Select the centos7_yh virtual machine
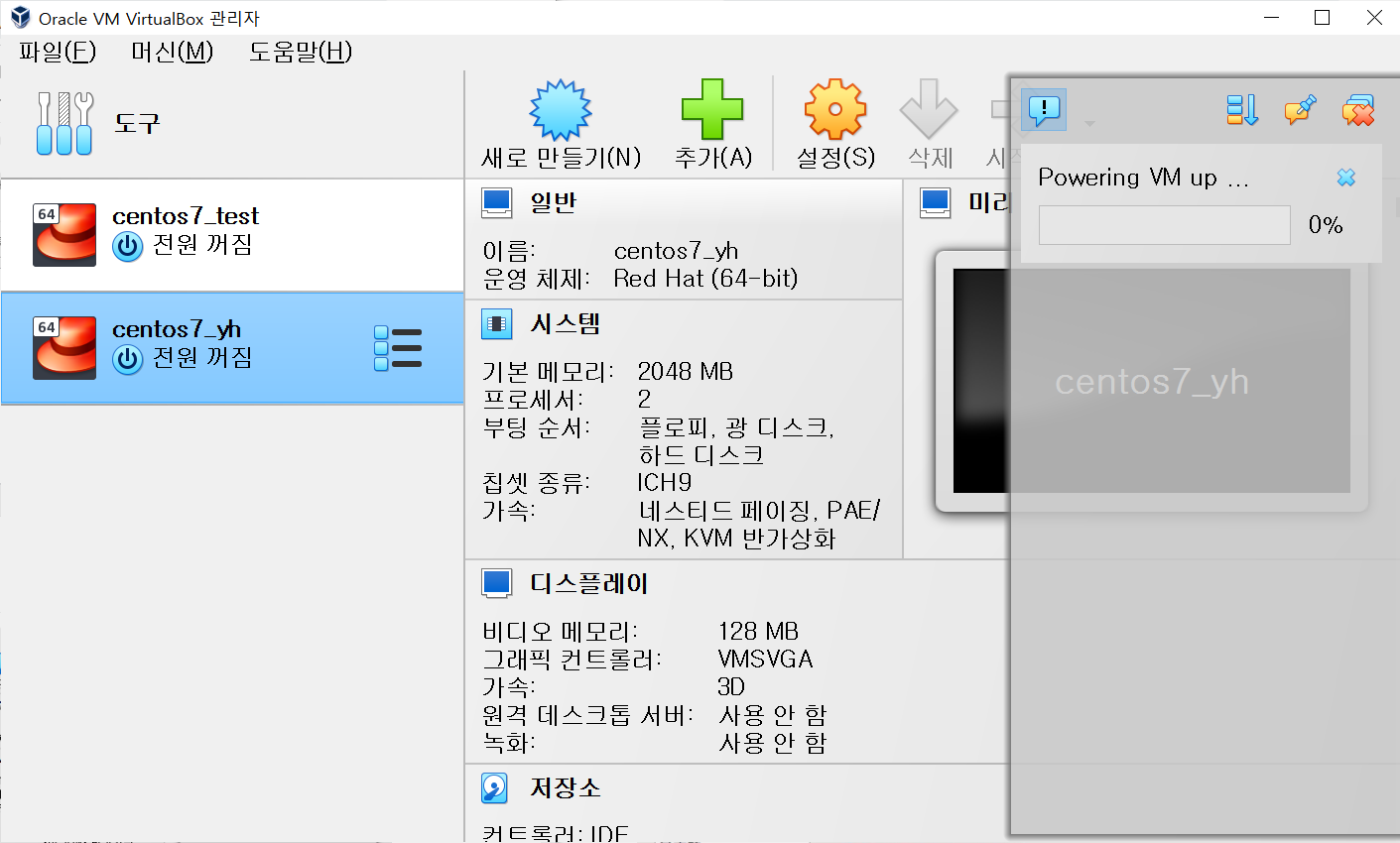This screenshot has height=843, width=1400. click(232, 348)
